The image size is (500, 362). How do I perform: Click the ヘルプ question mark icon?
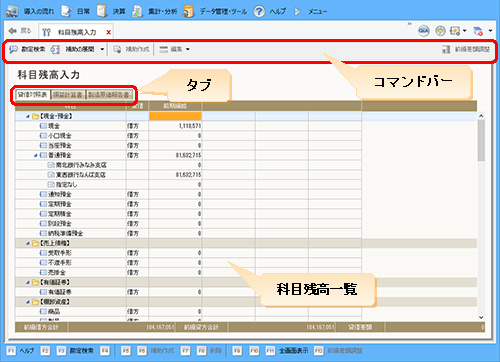tap(259, 11)
